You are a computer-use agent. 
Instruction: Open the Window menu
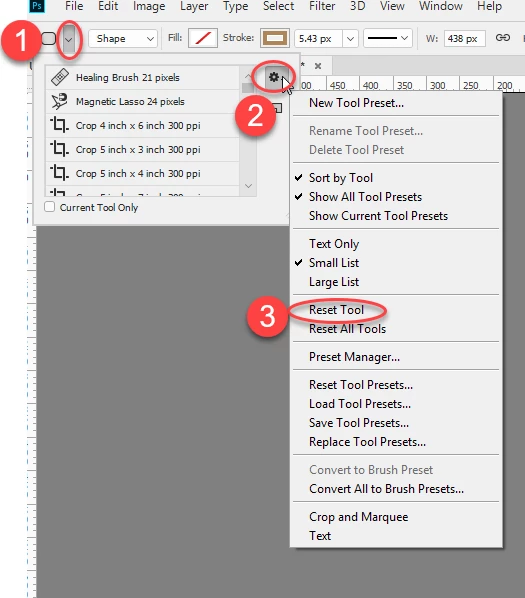click(x=441, y=6)
